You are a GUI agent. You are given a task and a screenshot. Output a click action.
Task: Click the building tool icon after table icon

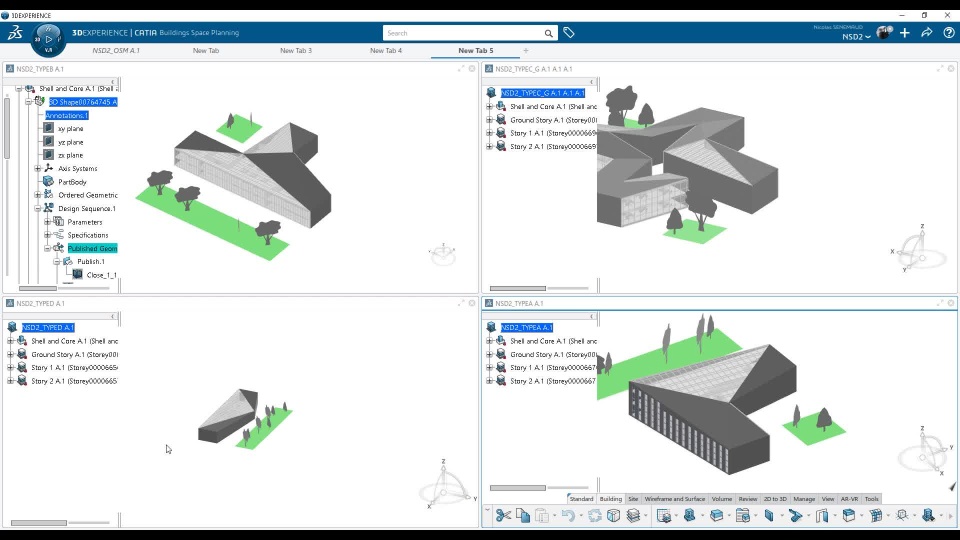pyautogui.click(x=689, y=516)
